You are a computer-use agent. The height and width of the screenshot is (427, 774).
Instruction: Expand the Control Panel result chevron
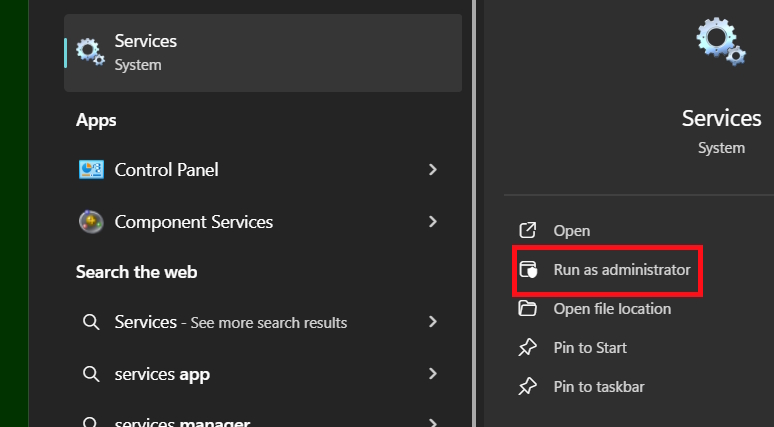coord(433,170)
